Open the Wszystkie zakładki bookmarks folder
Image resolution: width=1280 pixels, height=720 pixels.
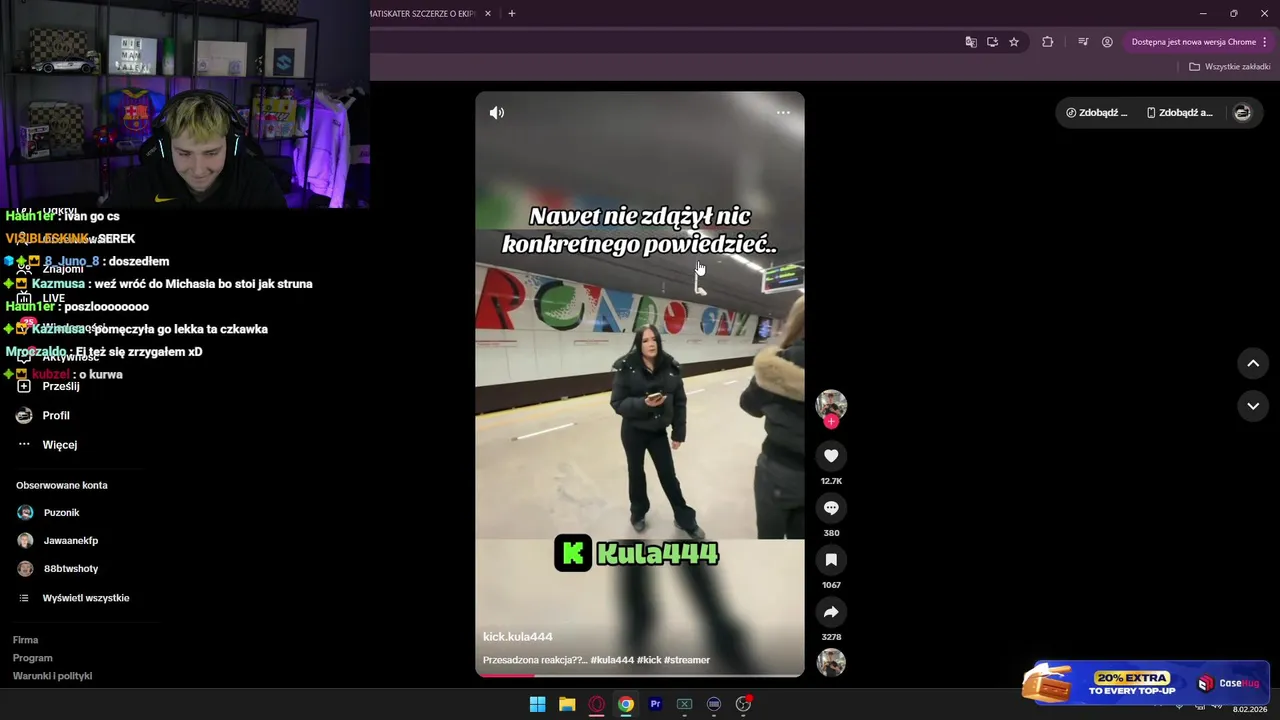1229,67
